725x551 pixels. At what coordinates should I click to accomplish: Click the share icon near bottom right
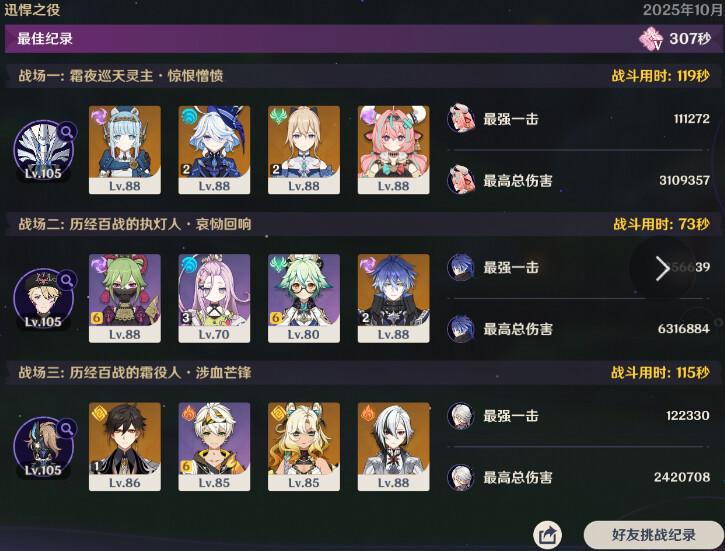pos(547,535)
